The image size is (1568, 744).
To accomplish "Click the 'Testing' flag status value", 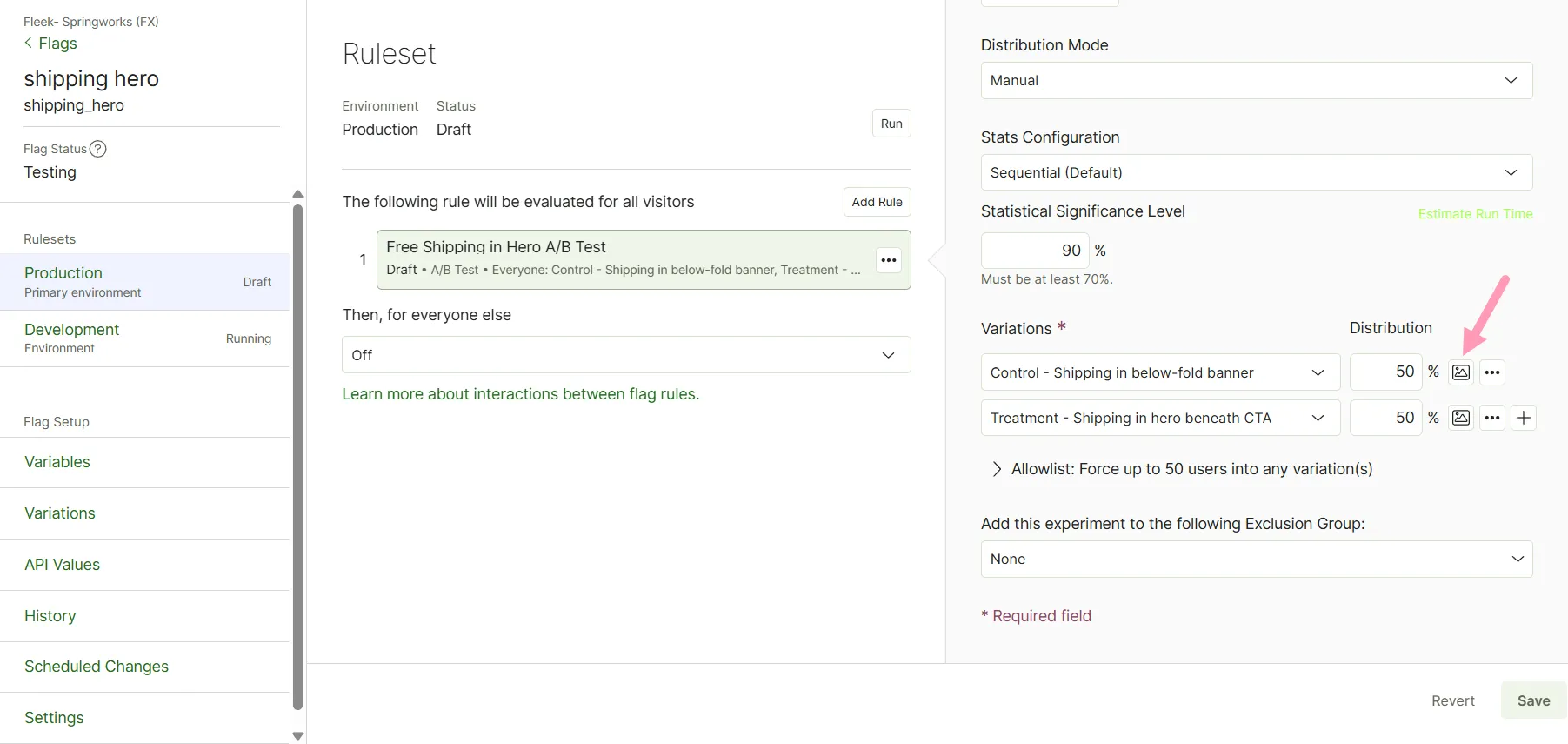I will coord(50,172).
